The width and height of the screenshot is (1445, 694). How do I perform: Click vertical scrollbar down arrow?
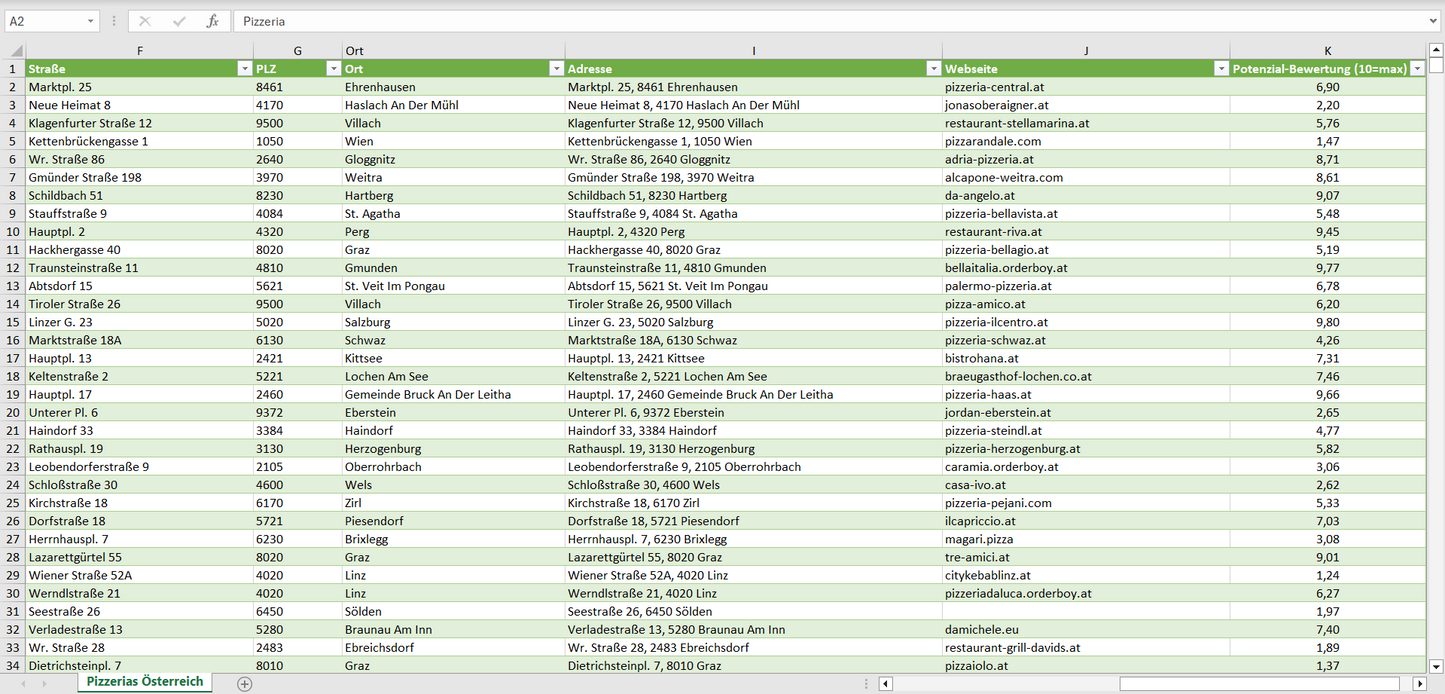(x=1436, y=665)
